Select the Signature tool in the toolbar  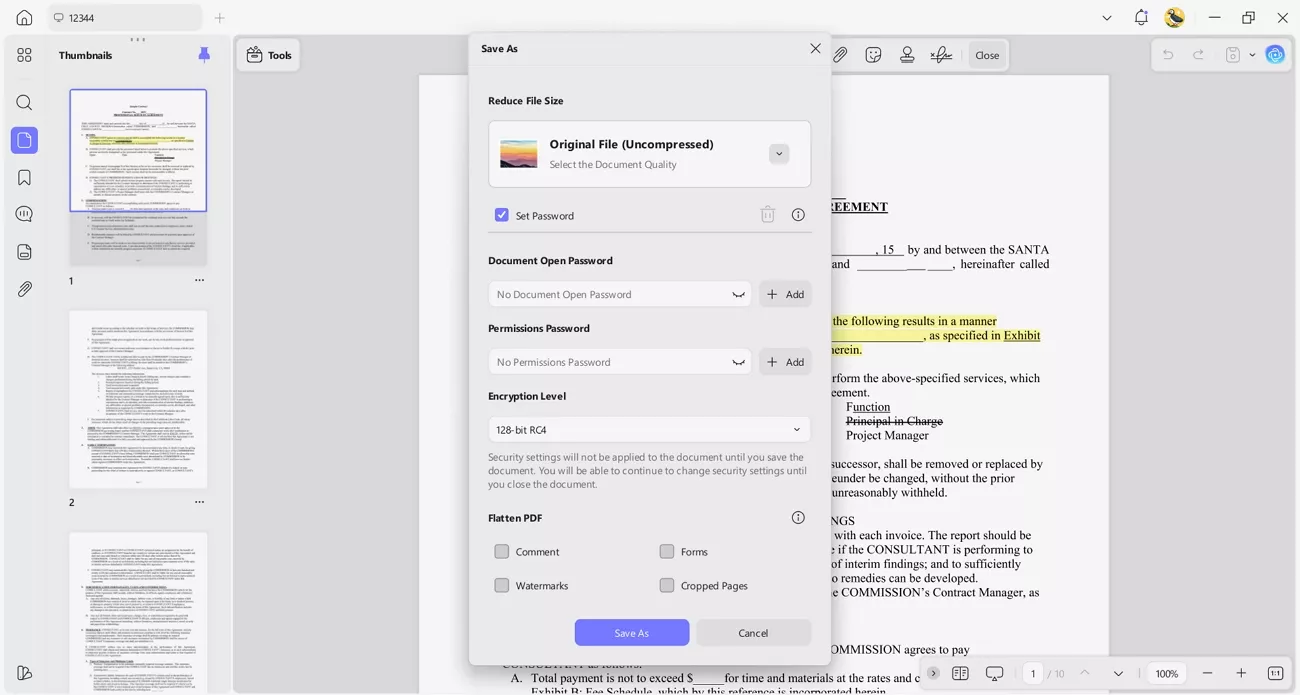(940, 55)
